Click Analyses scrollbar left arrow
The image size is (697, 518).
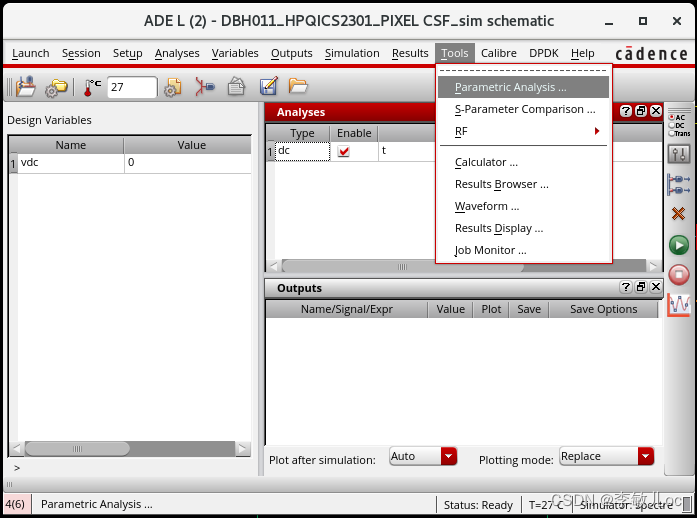[x=273, y=267]
